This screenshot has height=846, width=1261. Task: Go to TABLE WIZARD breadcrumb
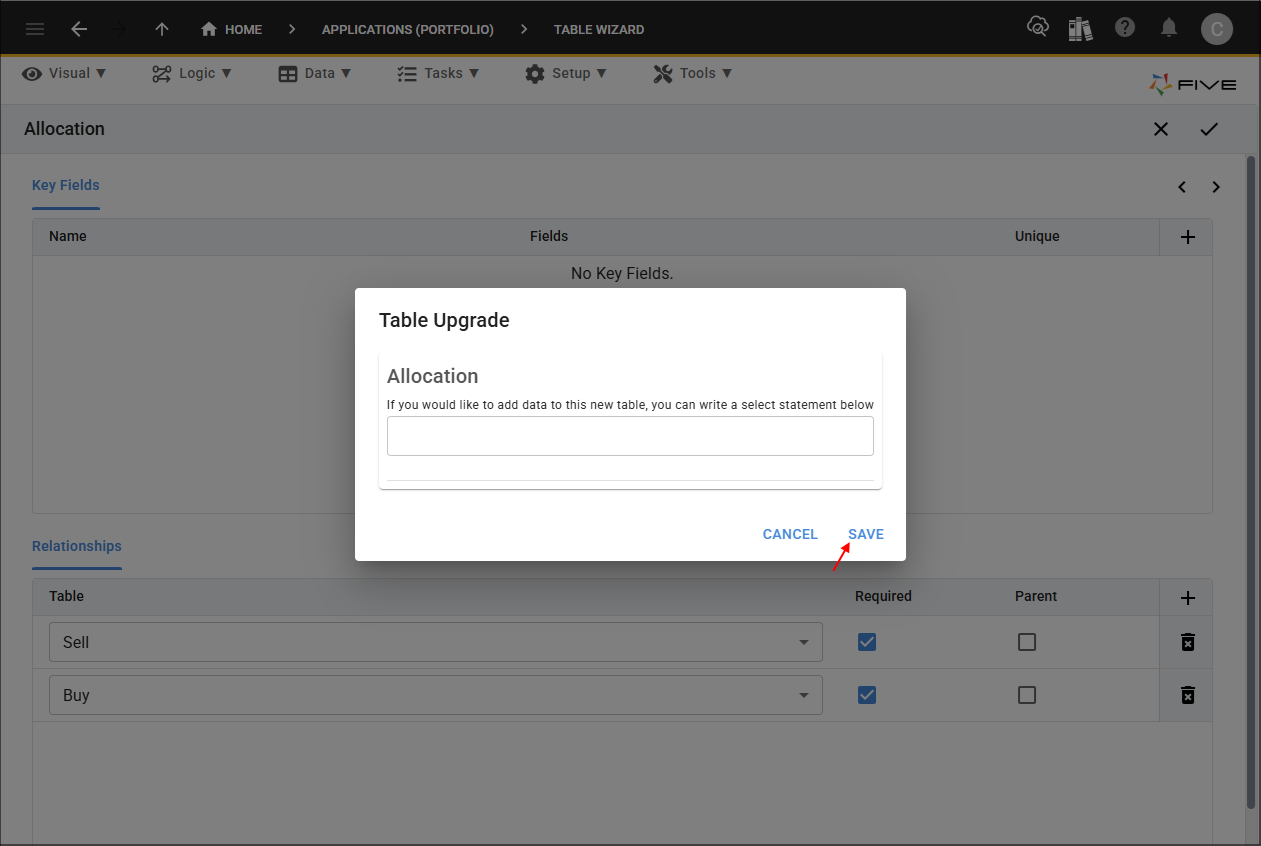point(599,30)
